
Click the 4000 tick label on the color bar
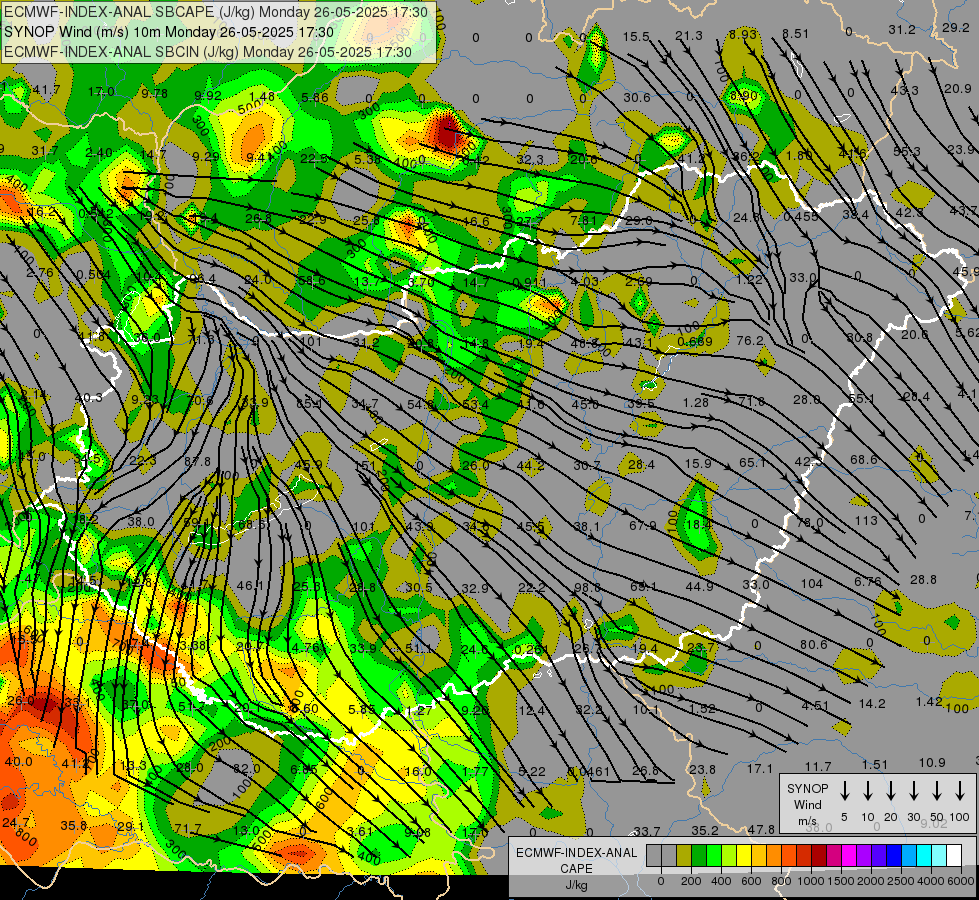(x=931, y=881)
